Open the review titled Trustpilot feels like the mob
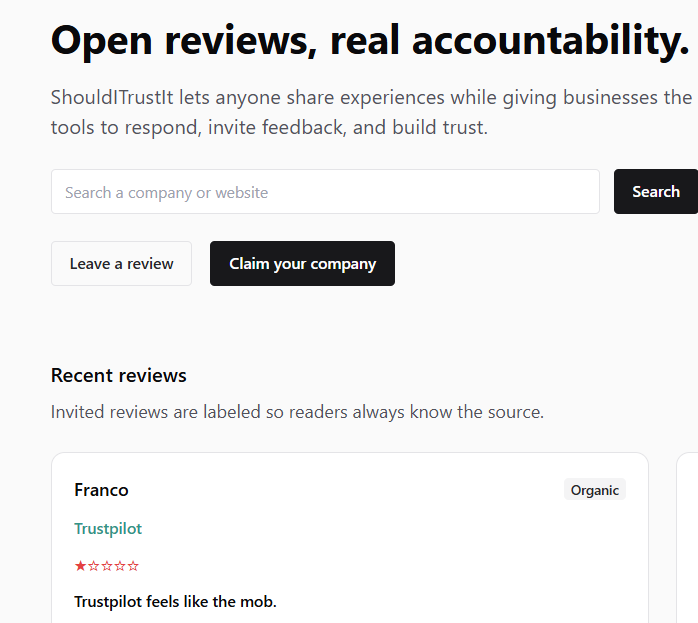 [175, 601]
